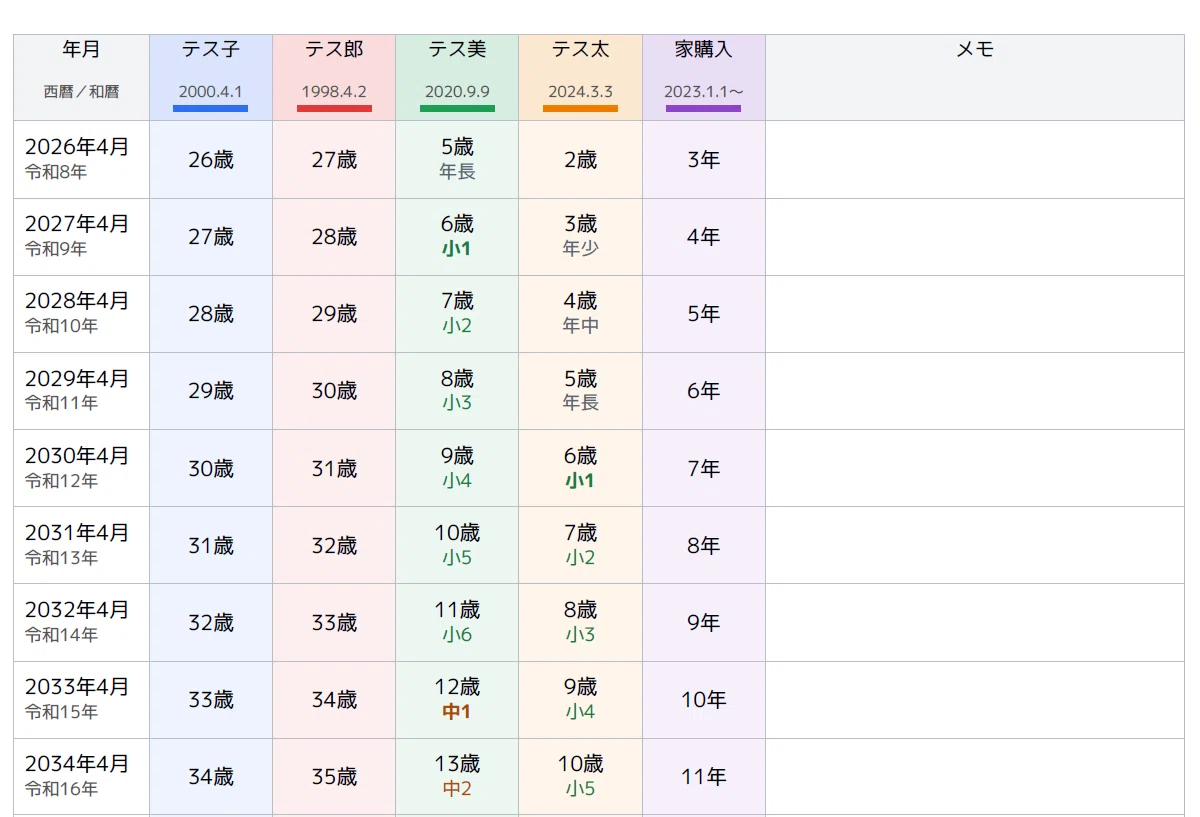
Task: Select the 2031年4月 row label
Action: click(77, 533)
